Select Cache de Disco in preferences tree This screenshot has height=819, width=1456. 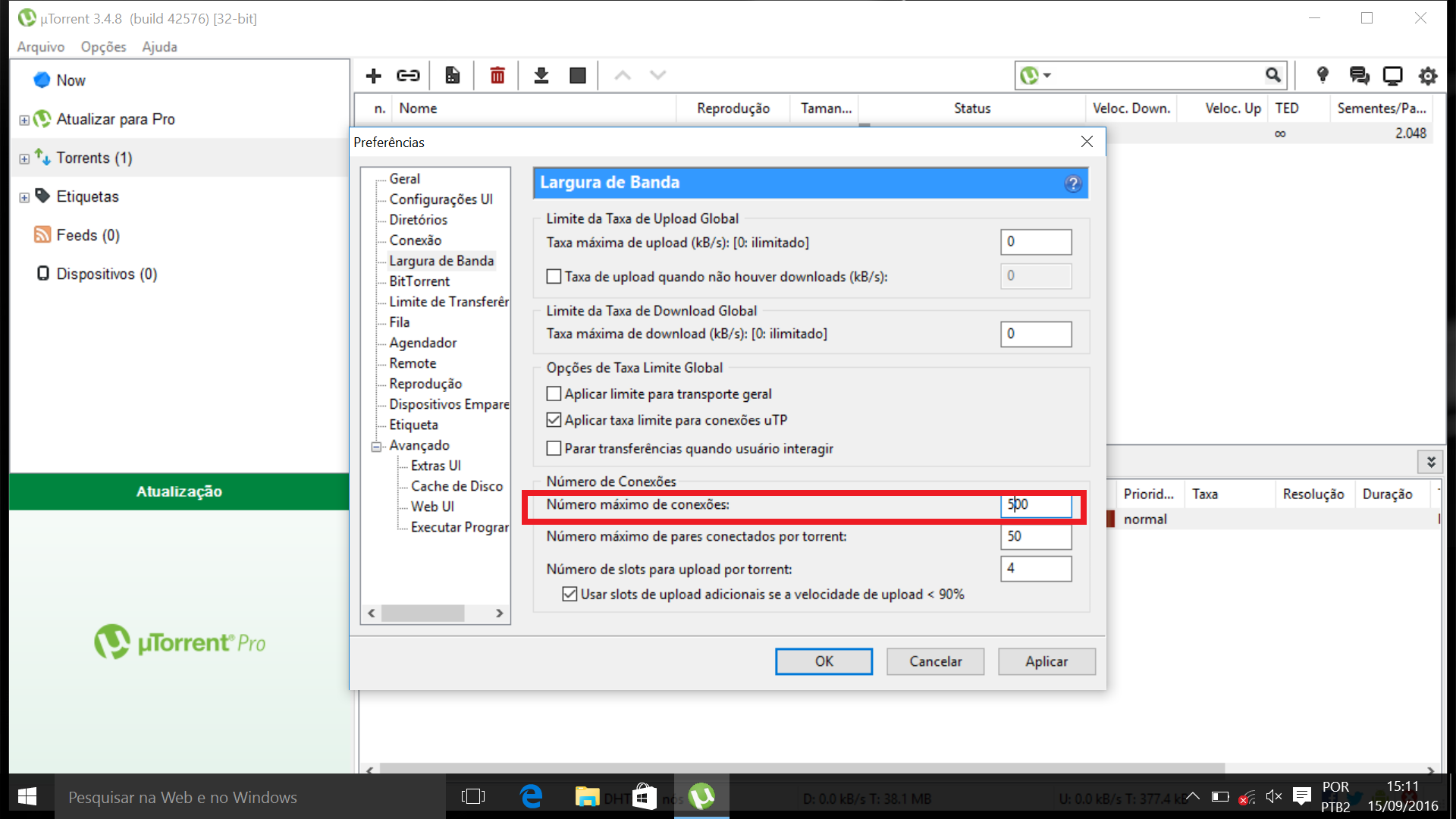coord(457,486)
